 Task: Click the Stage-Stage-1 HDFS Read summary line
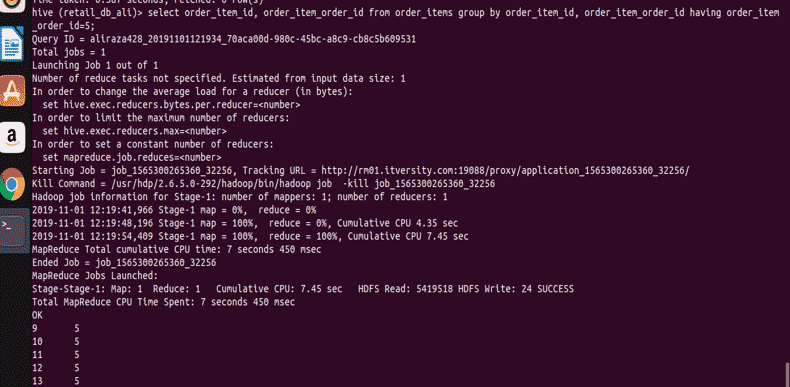click(x=303, y=289)
